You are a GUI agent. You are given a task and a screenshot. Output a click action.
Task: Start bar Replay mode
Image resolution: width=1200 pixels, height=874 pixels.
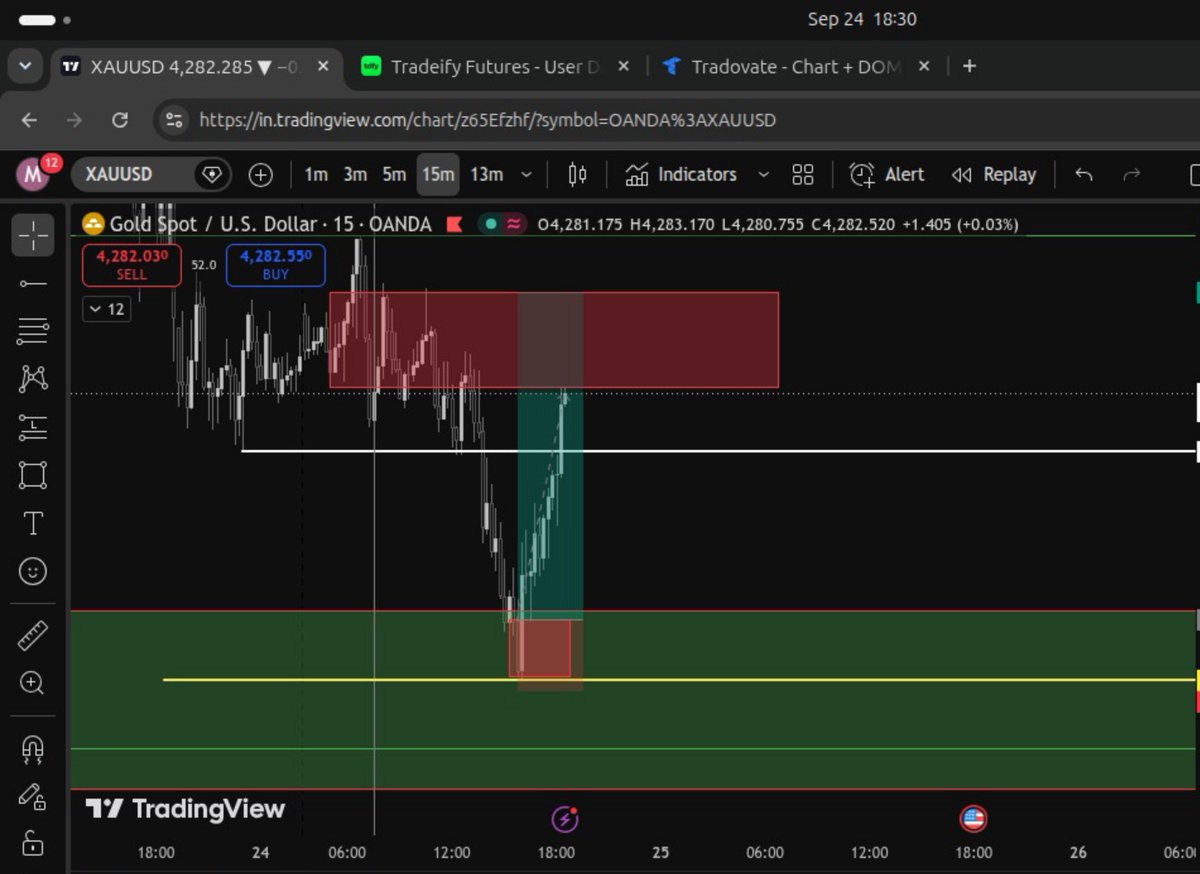tap(993, 175)
